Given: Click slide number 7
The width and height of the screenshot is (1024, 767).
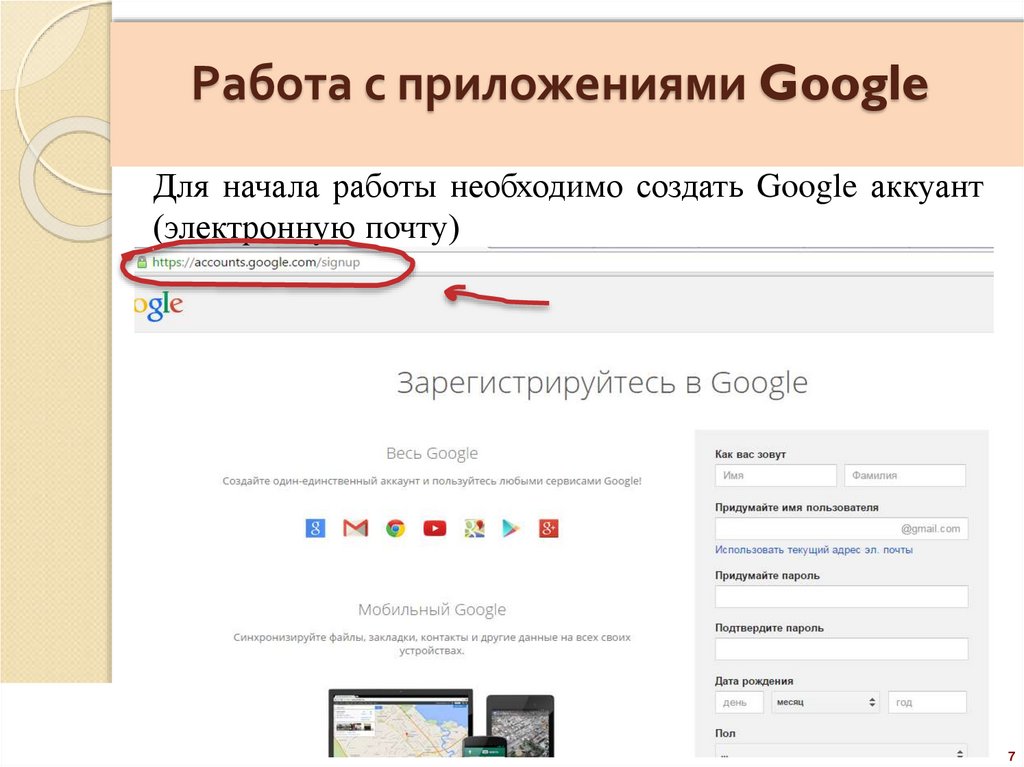Looking at the screenshot, I should tap(1012, 756).
